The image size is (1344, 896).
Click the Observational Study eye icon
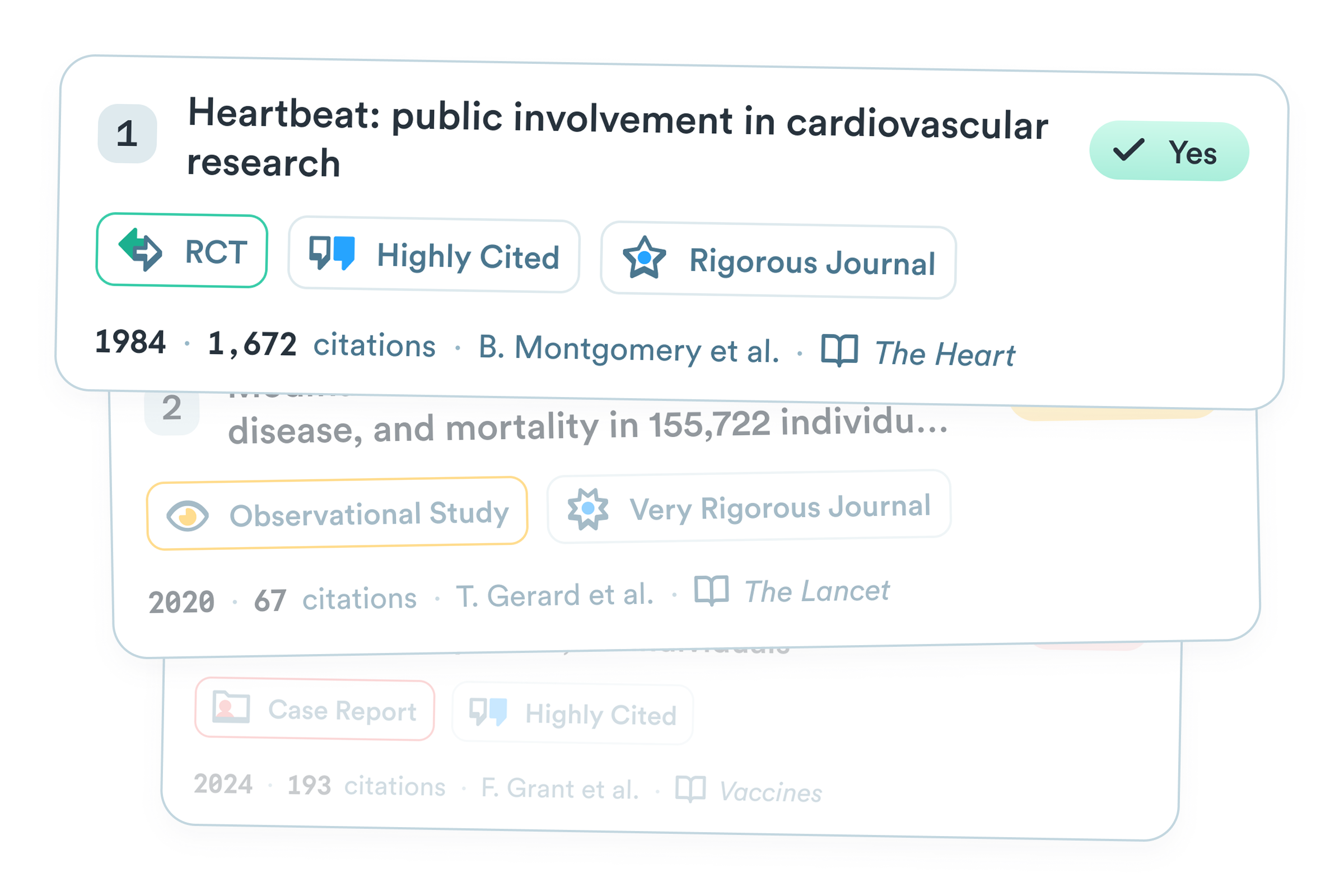(x=188, y=516)
